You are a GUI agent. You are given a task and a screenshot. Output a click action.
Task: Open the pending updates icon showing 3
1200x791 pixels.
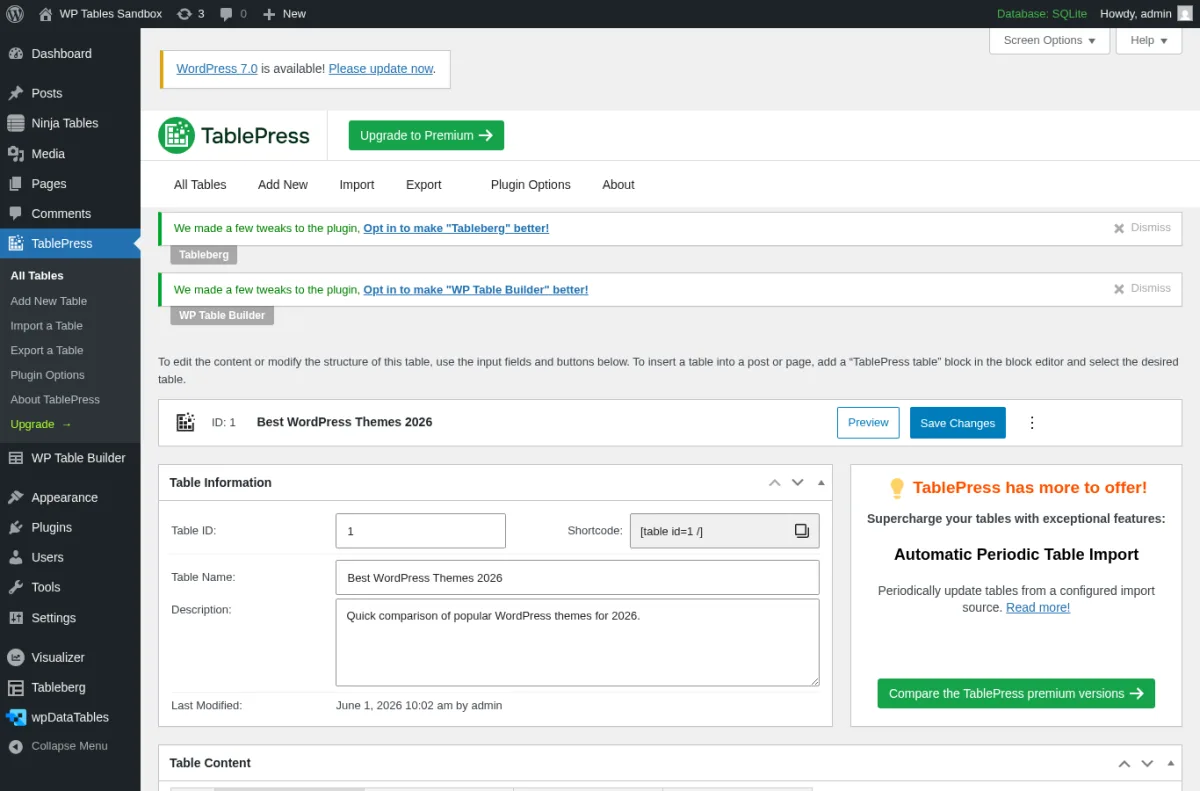pyautogui.click(x=190, y=14)
